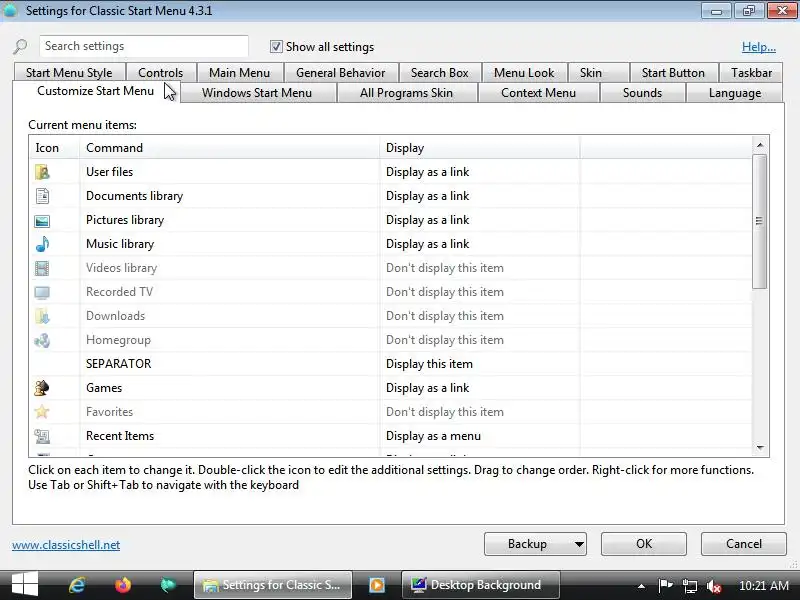
Task: Open the www.classicshell.net link
Action: [x=66, y=545]
